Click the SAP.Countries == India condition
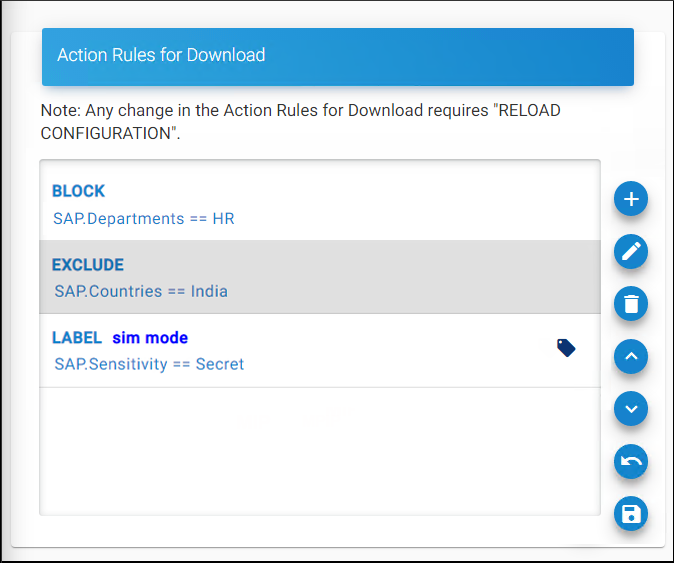 point(141,292)
